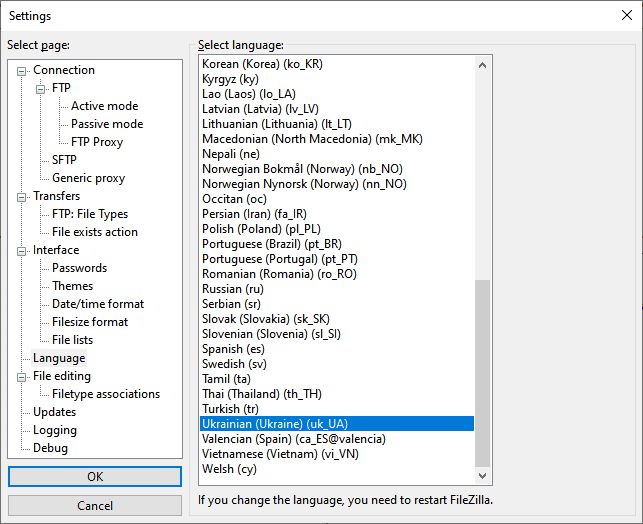Select Spanish (es) as the language
Image resolution: width=643 pixels, height=524 pixels.
pos(235,349)
